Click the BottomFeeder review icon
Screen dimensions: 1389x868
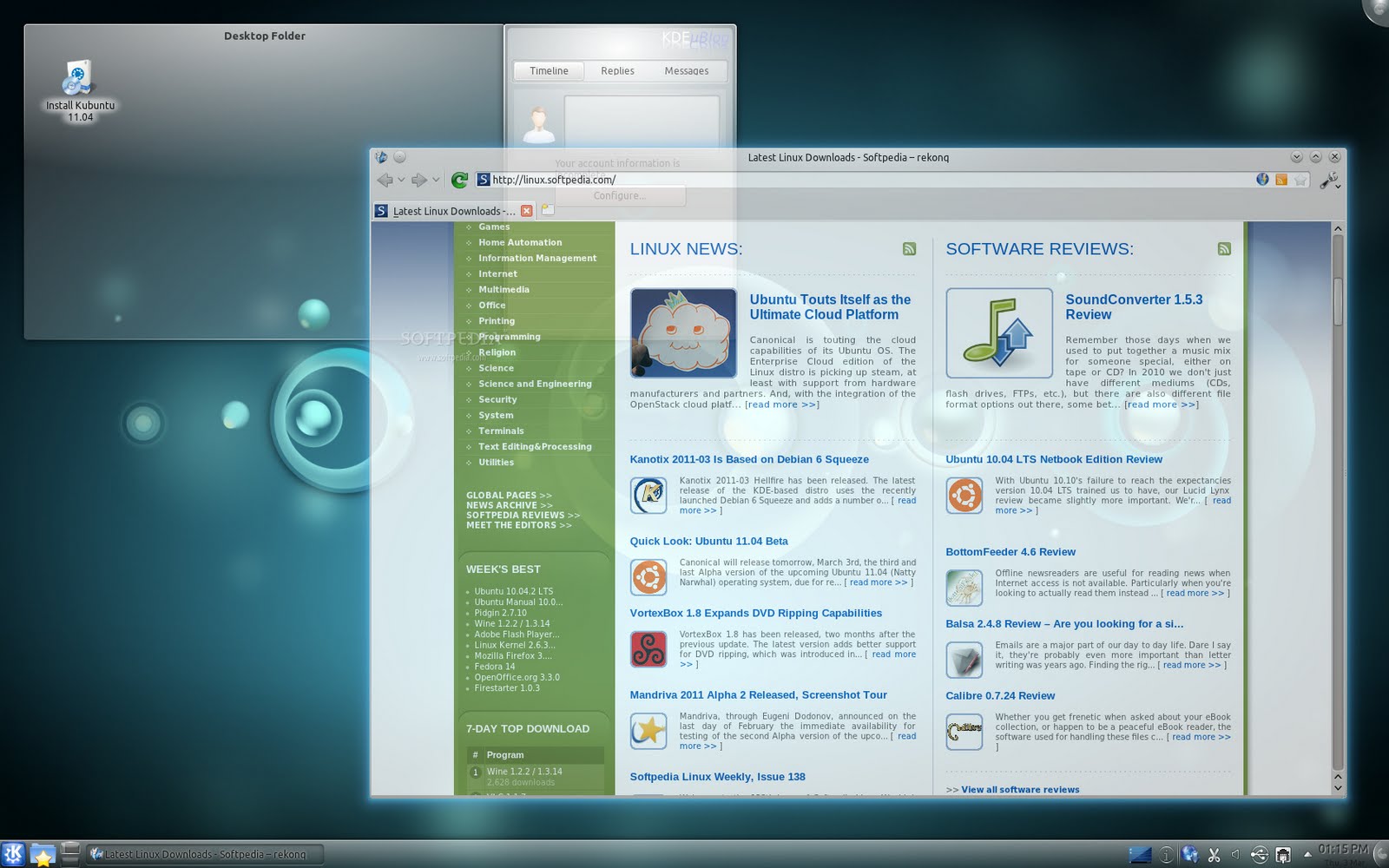[964, 589]
